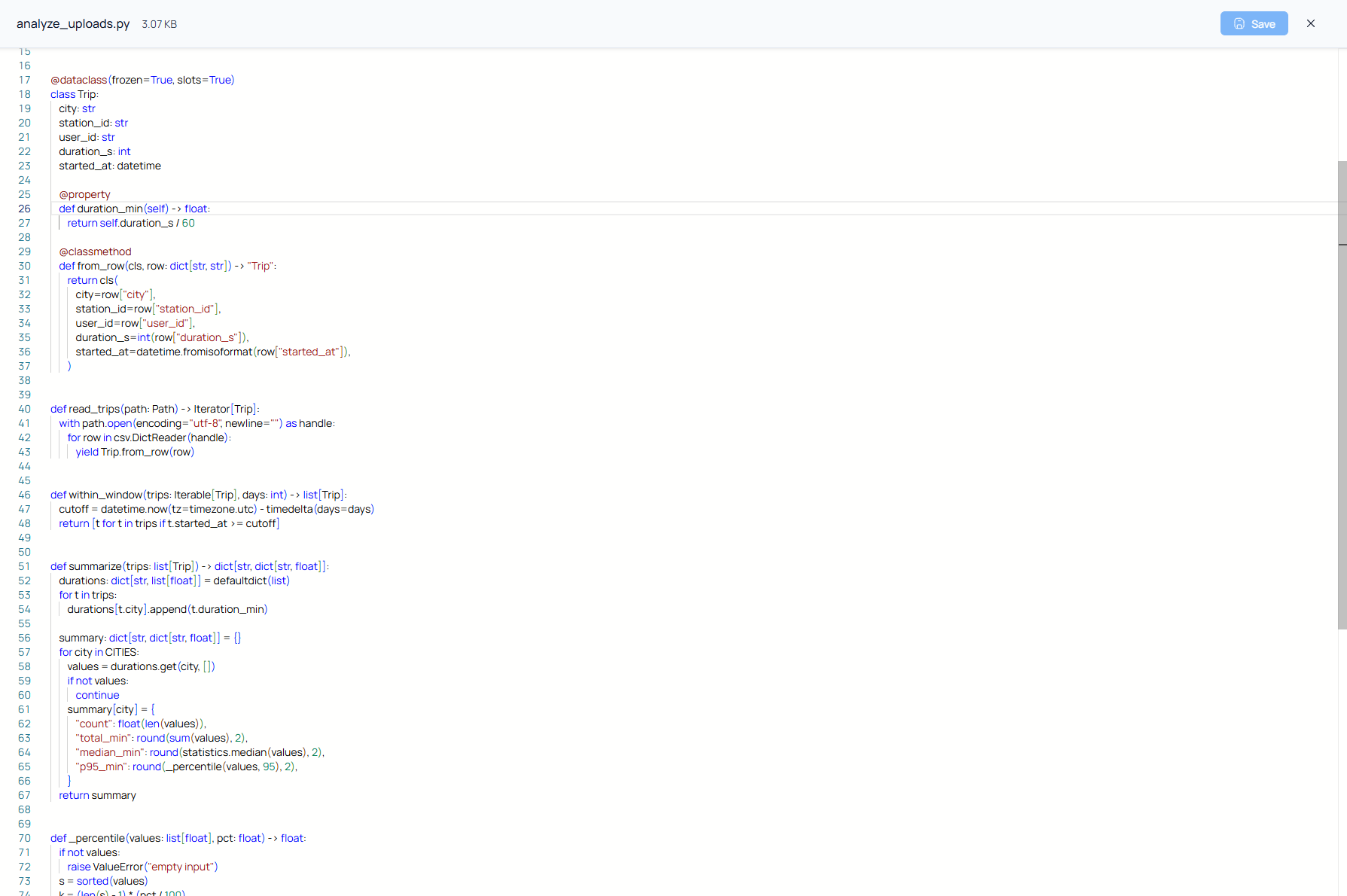Viewport: 1347px width, 896px height.
Task: Click line number 70 in gutter
Action: point(25,838)
